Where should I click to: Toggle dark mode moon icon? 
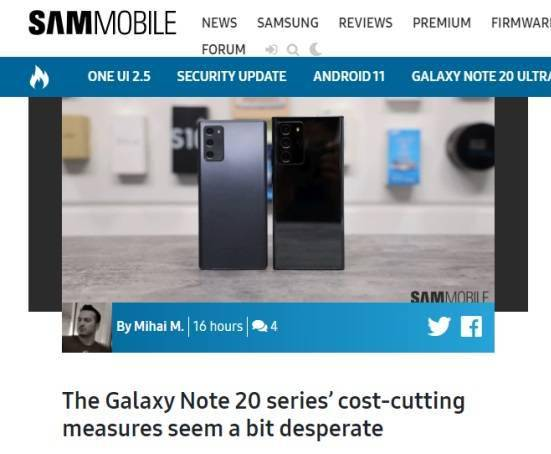[315, 49]
